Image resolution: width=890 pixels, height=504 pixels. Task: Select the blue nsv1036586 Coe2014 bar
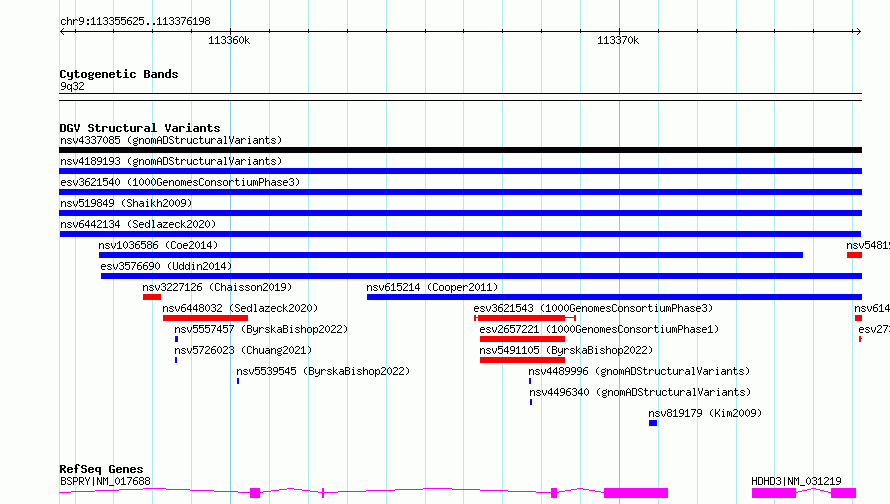click(x=451, y=255)
